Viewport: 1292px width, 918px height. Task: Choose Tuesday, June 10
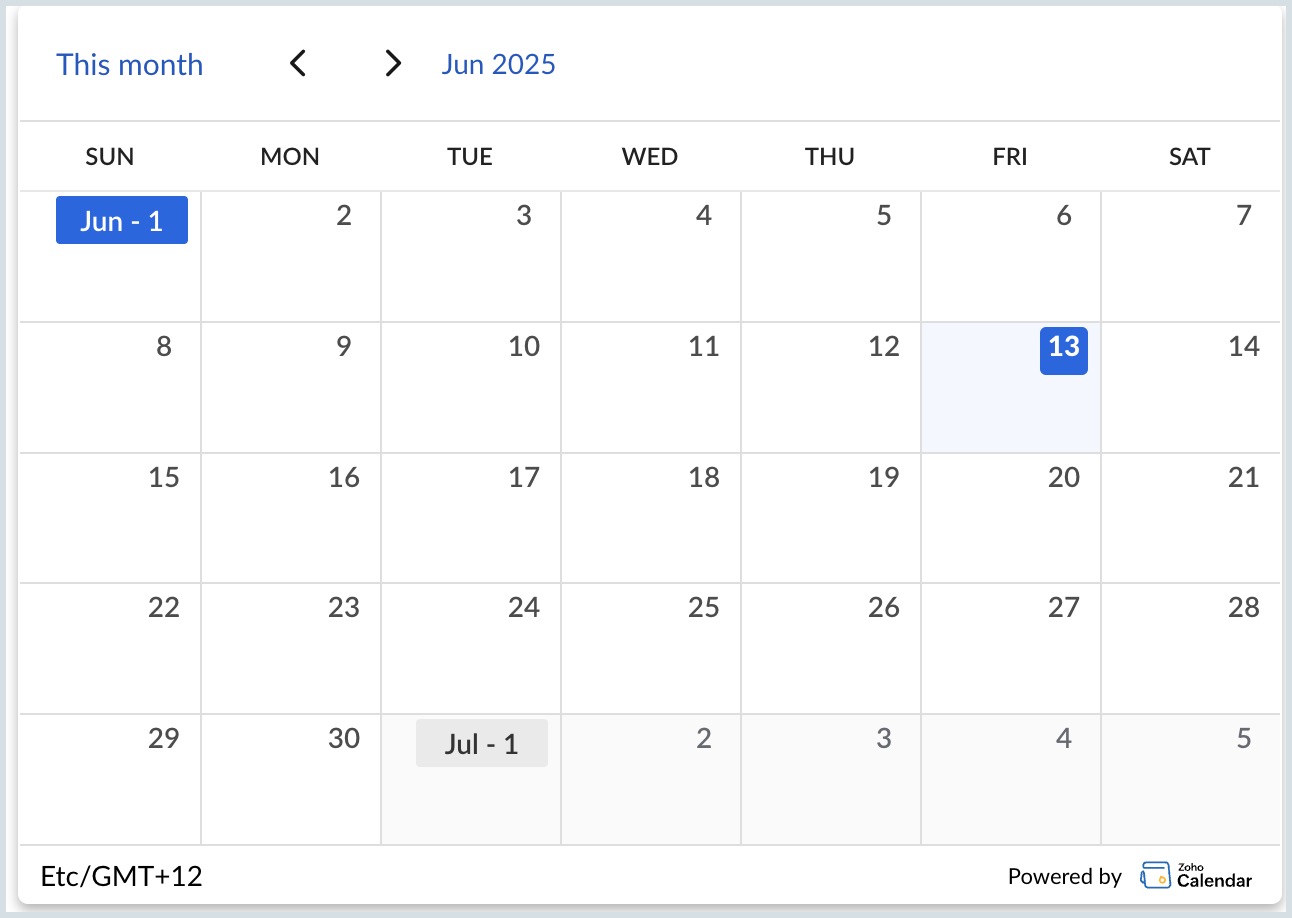point(471,387)
